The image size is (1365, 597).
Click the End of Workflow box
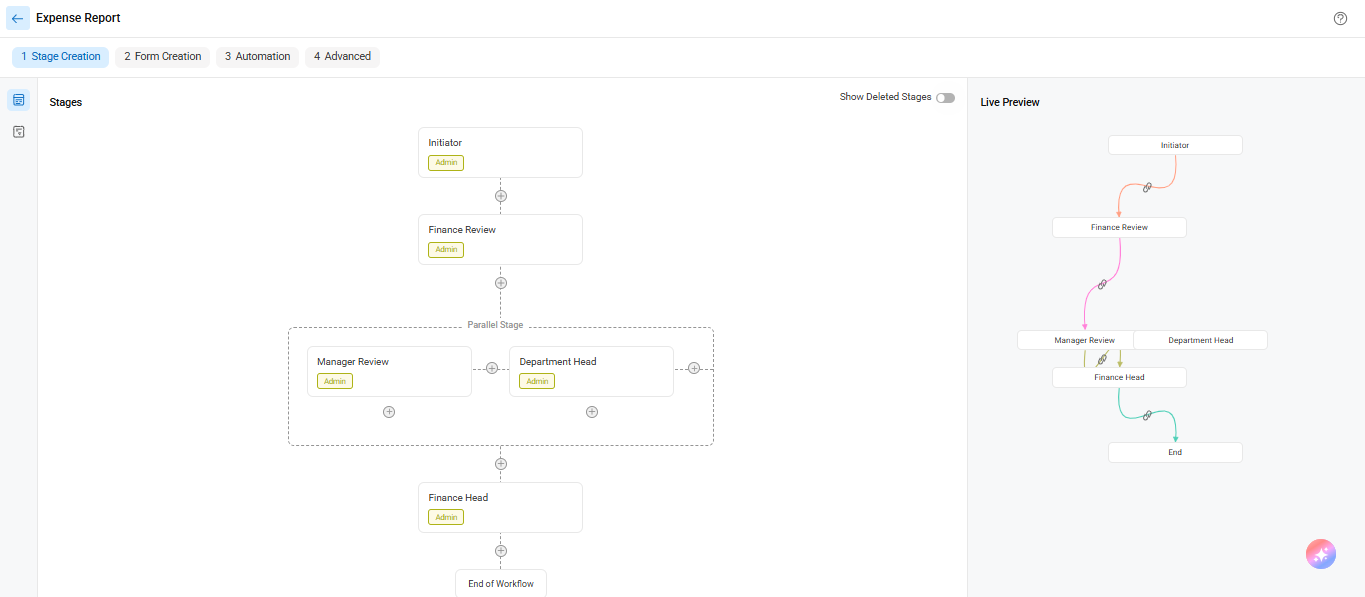point(501,584)
